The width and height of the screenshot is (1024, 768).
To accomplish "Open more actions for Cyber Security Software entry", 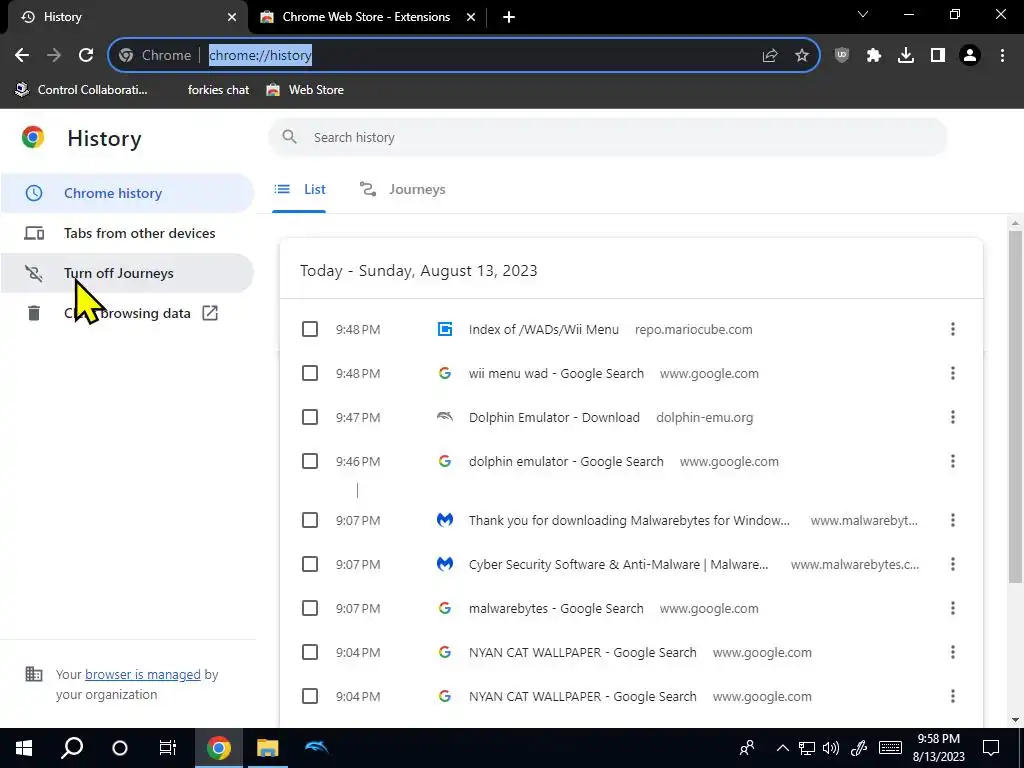I will tap(953, 564).
